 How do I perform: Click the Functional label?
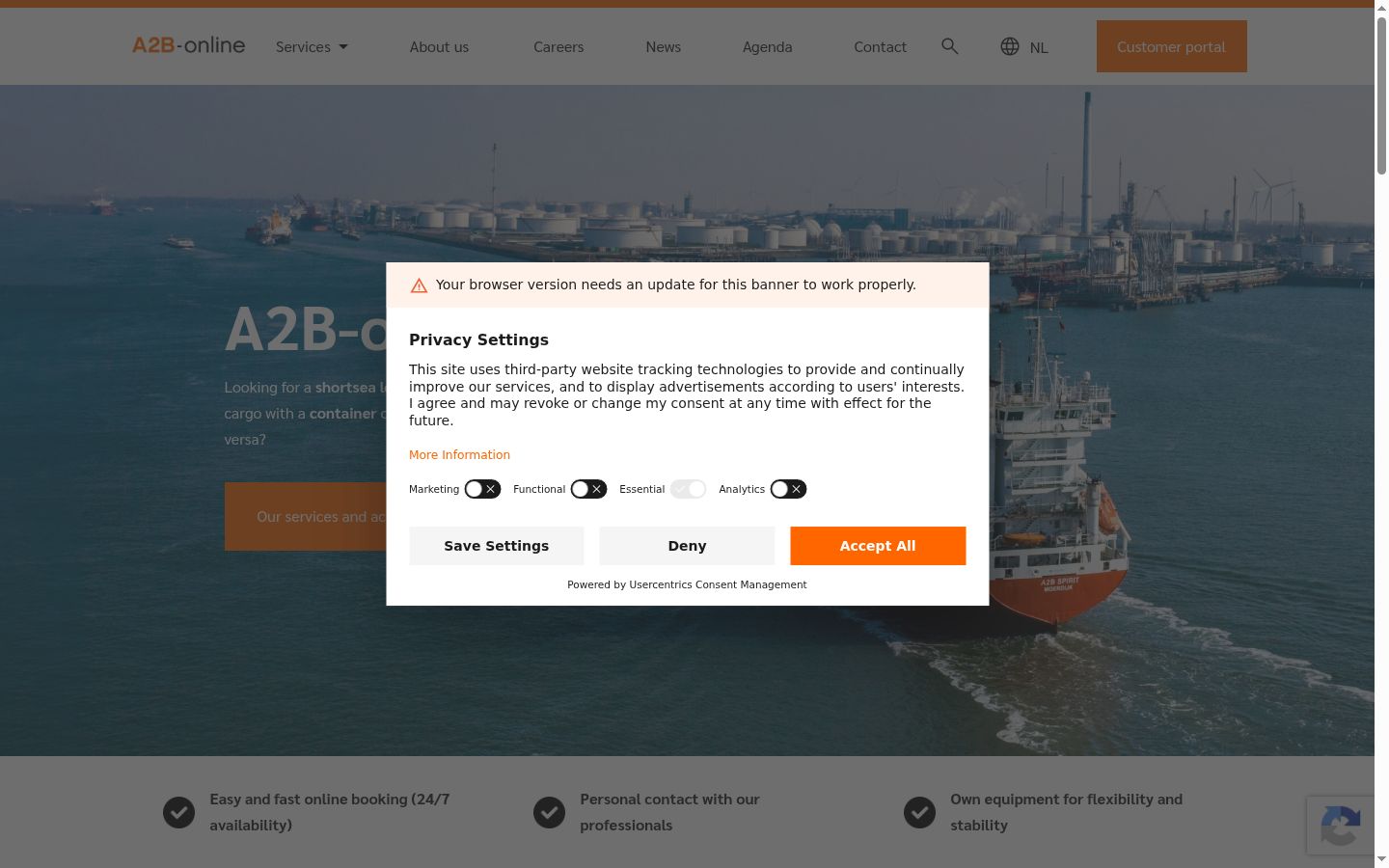[539, 489]
